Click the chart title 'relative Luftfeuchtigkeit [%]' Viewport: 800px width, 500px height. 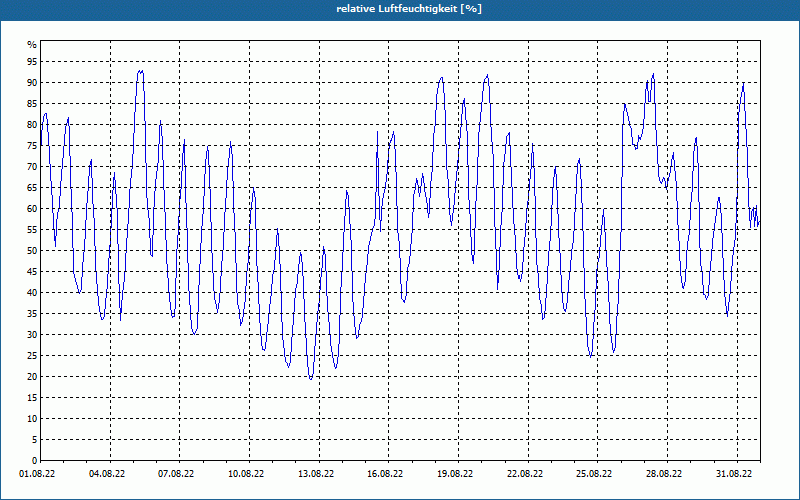tap(409, 9)
